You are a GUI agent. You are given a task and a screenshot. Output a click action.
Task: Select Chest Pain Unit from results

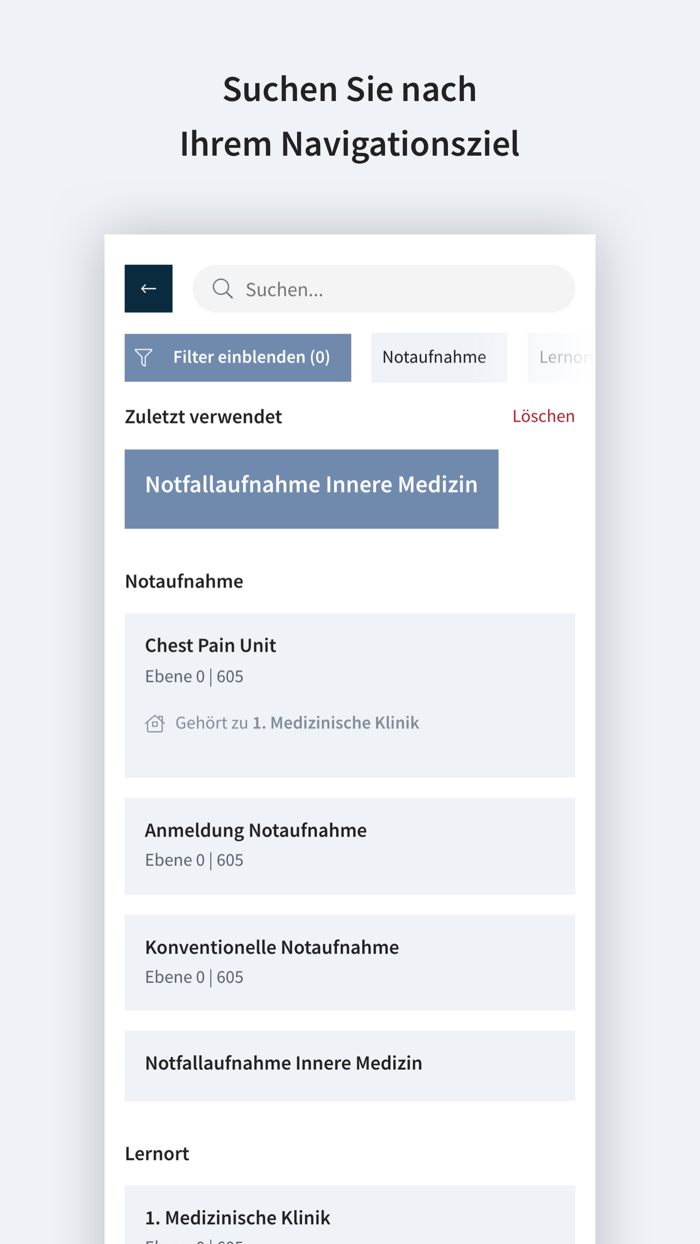(x=349, y=695)
